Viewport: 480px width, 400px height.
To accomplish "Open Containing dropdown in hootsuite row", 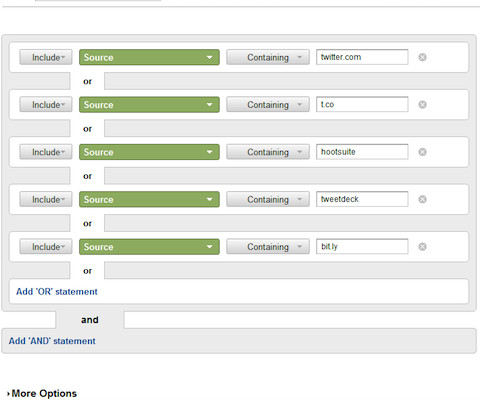I will pos(268,152).
